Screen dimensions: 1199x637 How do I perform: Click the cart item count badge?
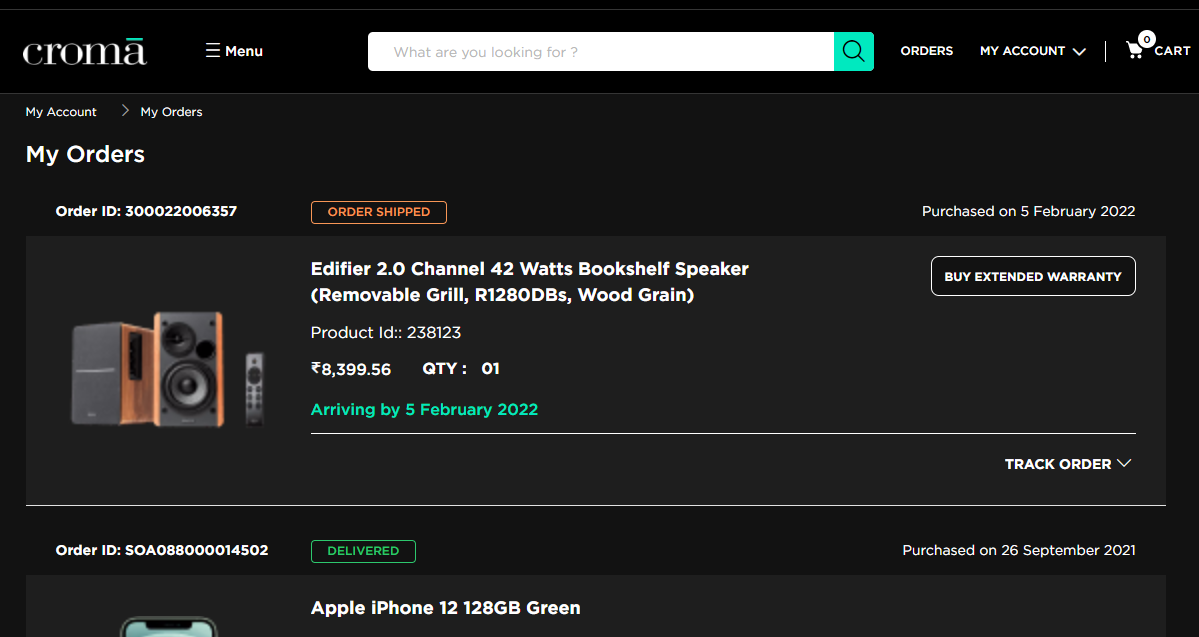[x=1146, y=39]
